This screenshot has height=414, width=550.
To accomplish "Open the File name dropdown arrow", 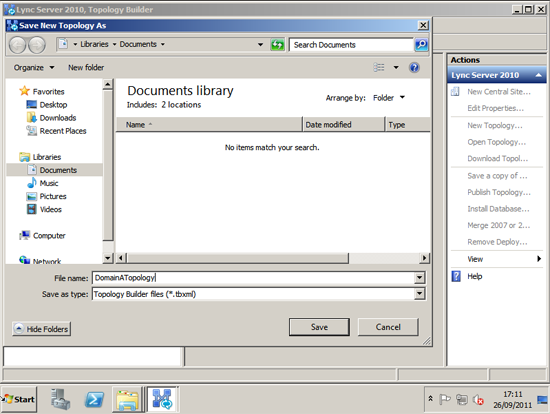I will 420,278.
